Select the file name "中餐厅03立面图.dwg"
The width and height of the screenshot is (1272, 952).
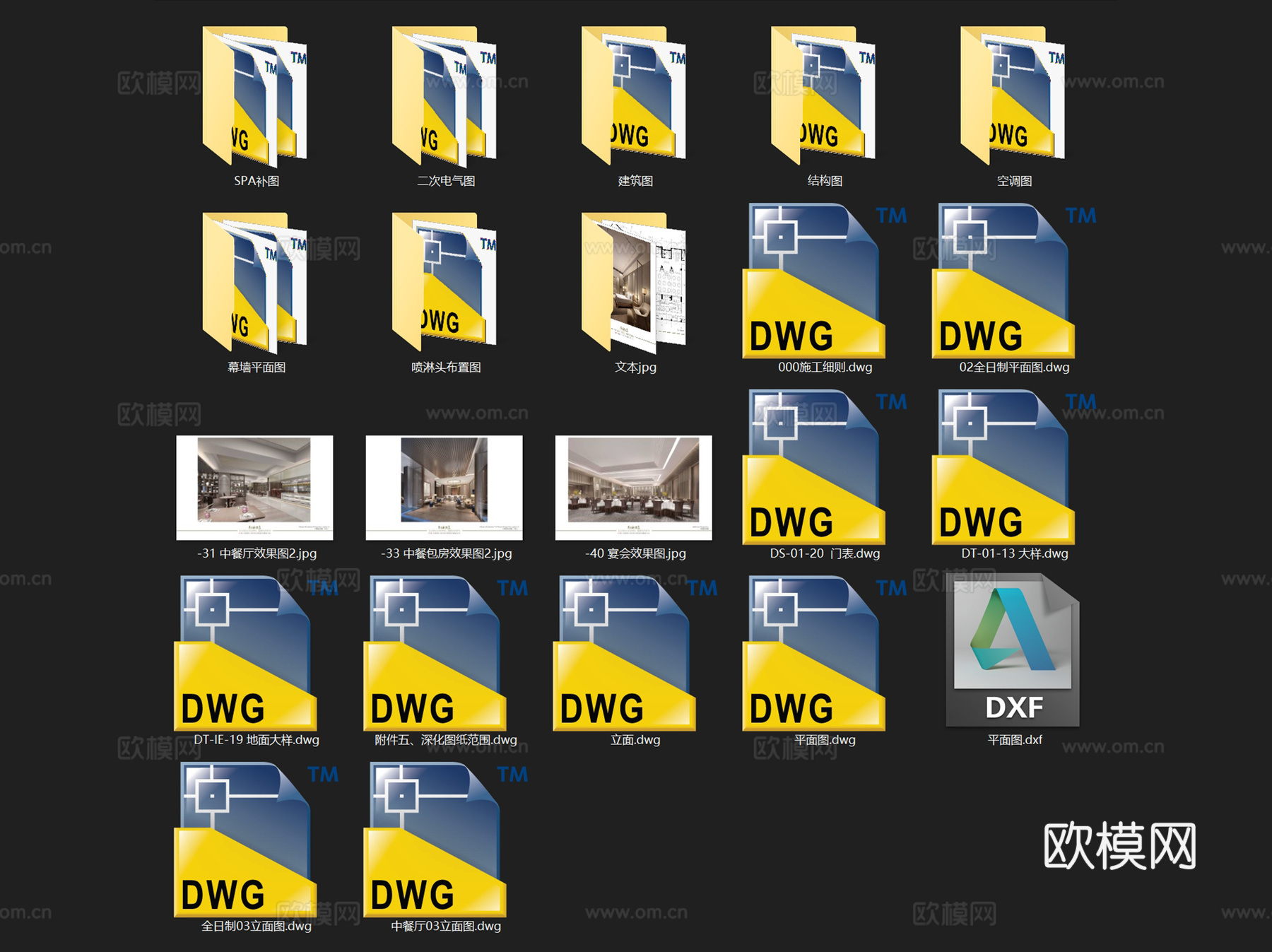pyautogui.click(x=446, y=926)
